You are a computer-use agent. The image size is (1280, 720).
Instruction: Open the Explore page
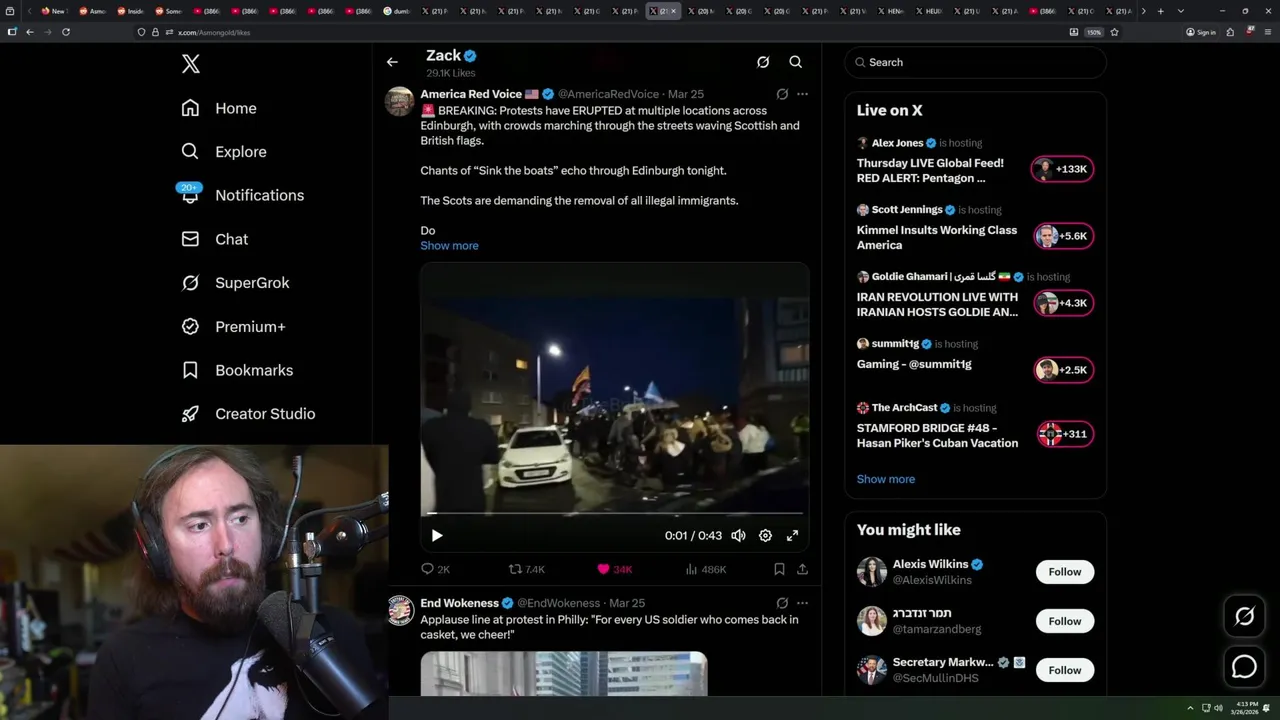(x=224, y=152)
